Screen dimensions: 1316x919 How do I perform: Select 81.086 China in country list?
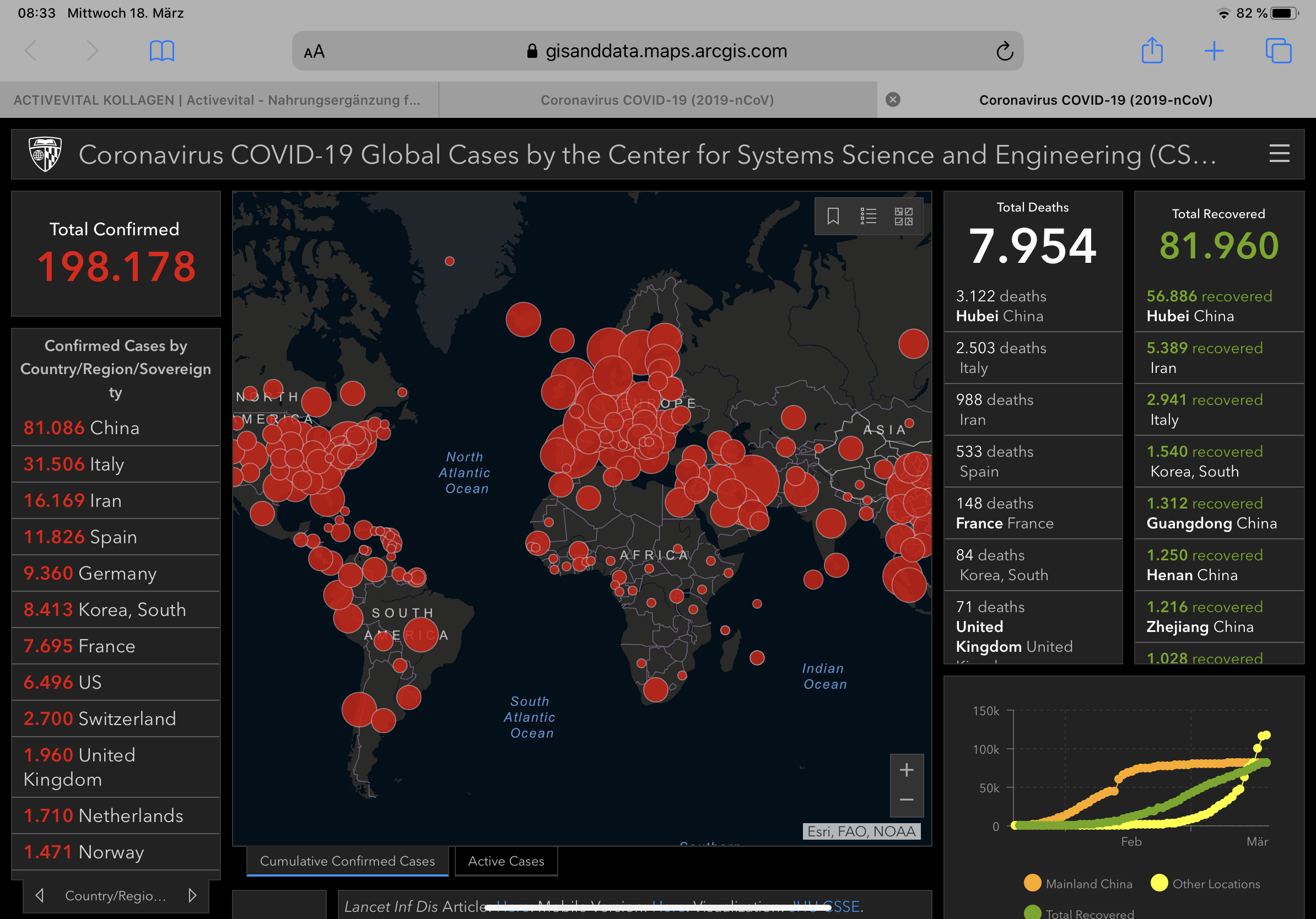[116, 428]
